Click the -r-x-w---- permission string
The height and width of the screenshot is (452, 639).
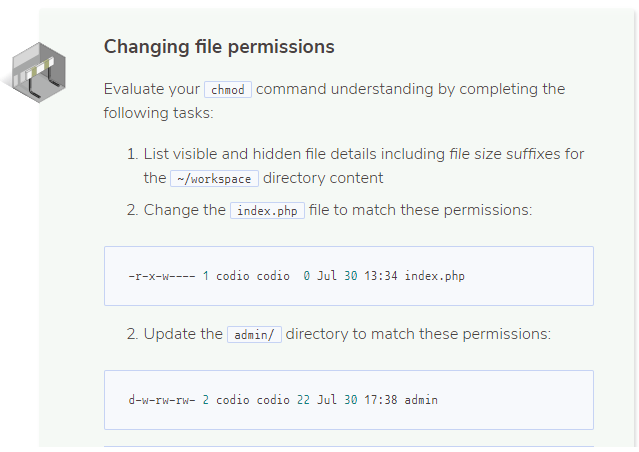click(162, 276)
